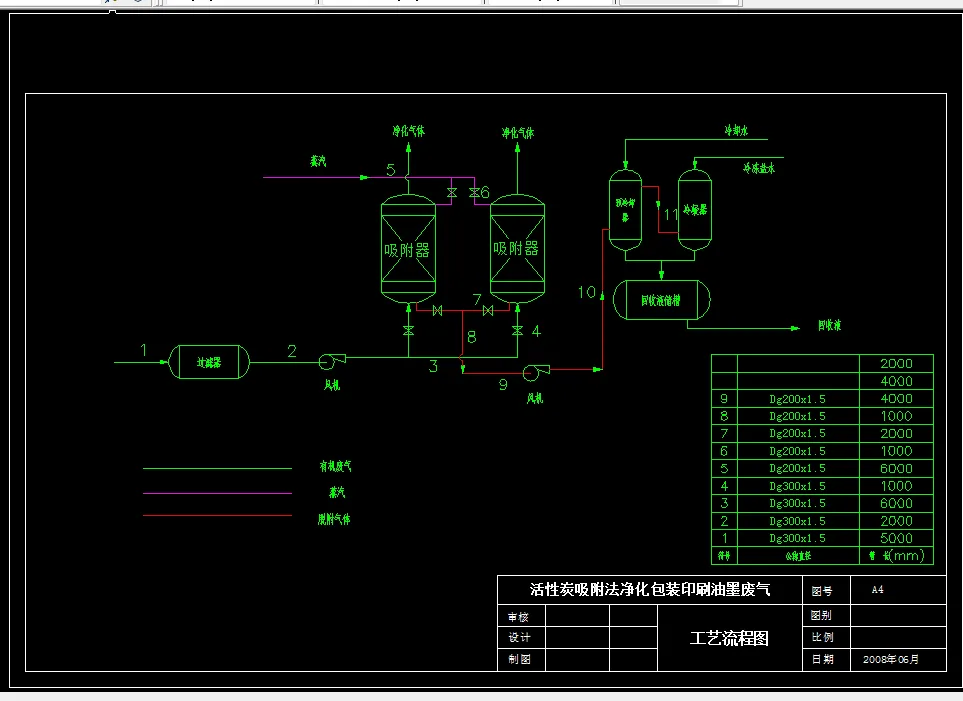Screen dimensions: 963x701
Task: Click the 回收液 outlet label
Action: point(829,326)
